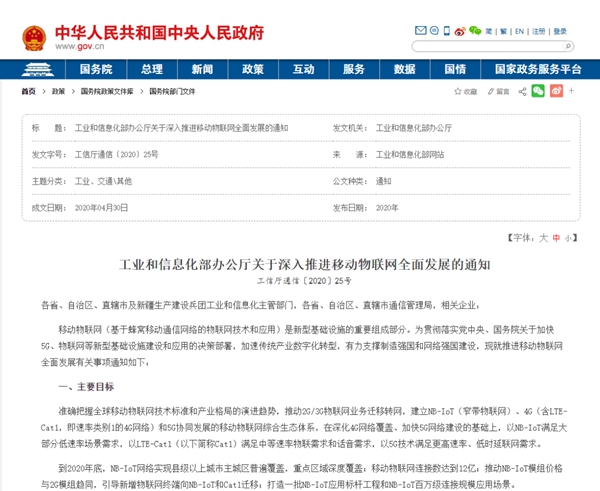Open 国家政务服务平台 nav item
Viewport: 600px width, 491px height.
(x=538, y=69)
